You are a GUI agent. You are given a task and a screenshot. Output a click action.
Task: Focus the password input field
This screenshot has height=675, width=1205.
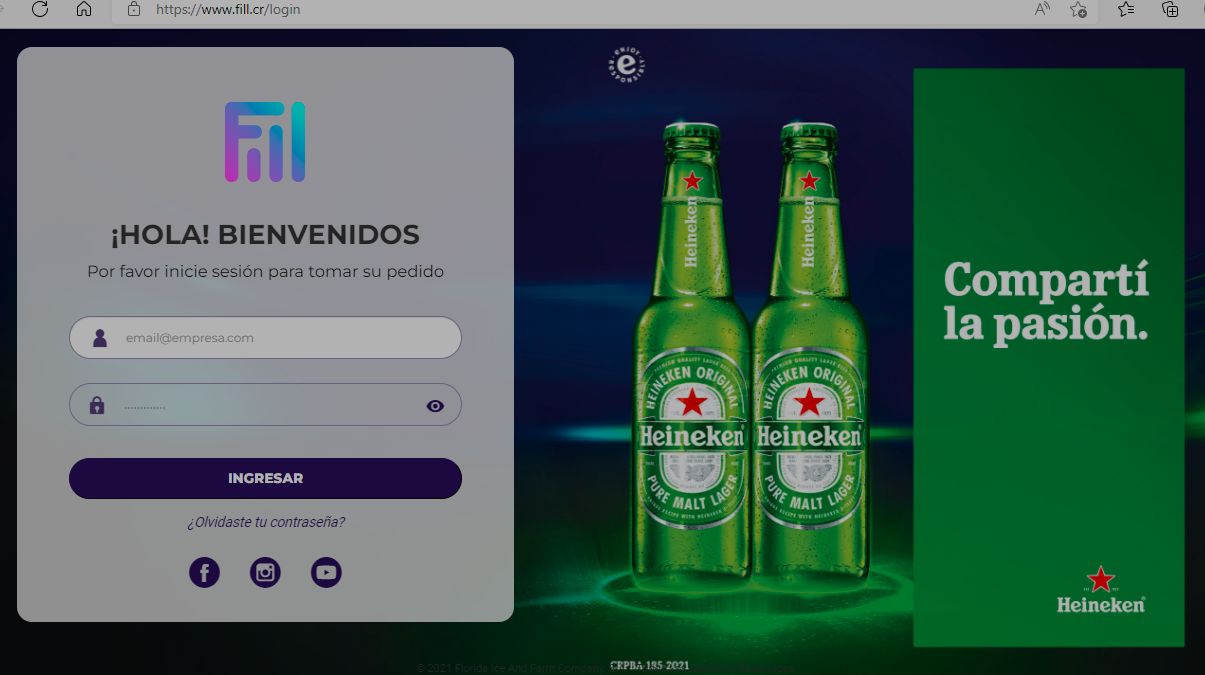pos(265,405)
